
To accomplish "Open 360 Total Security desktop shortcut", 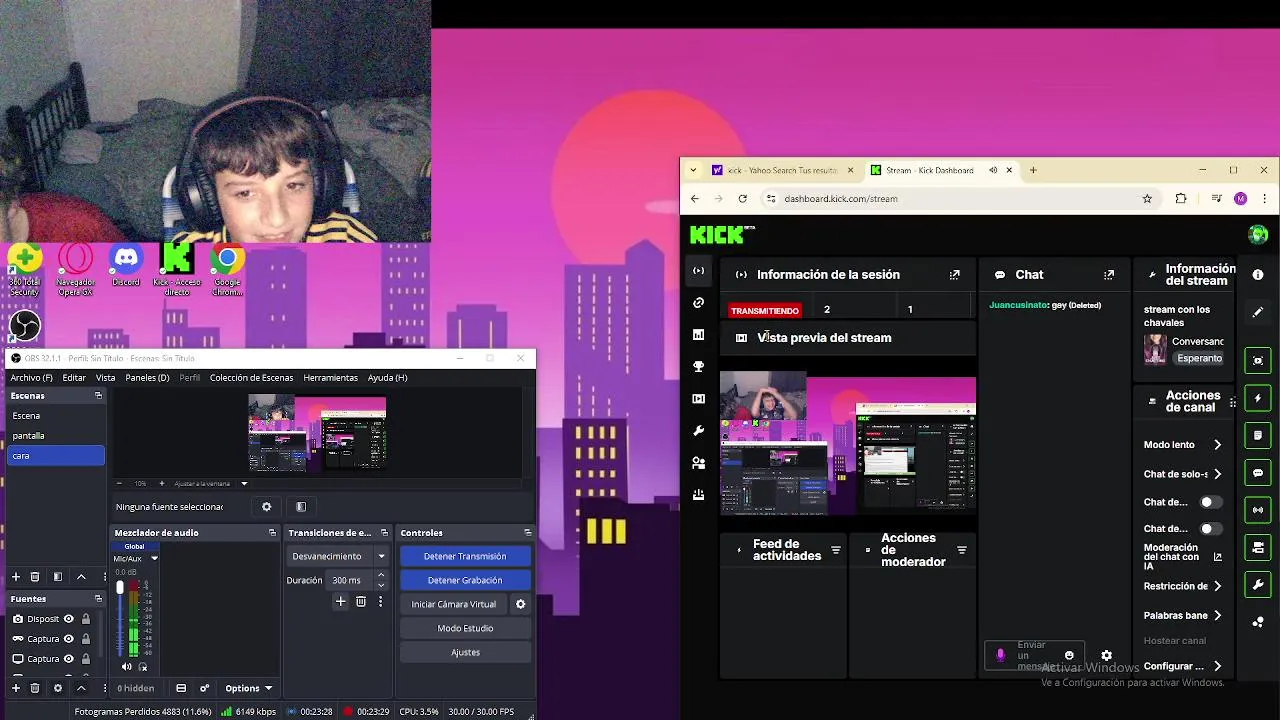I will (x=25, y=270).
